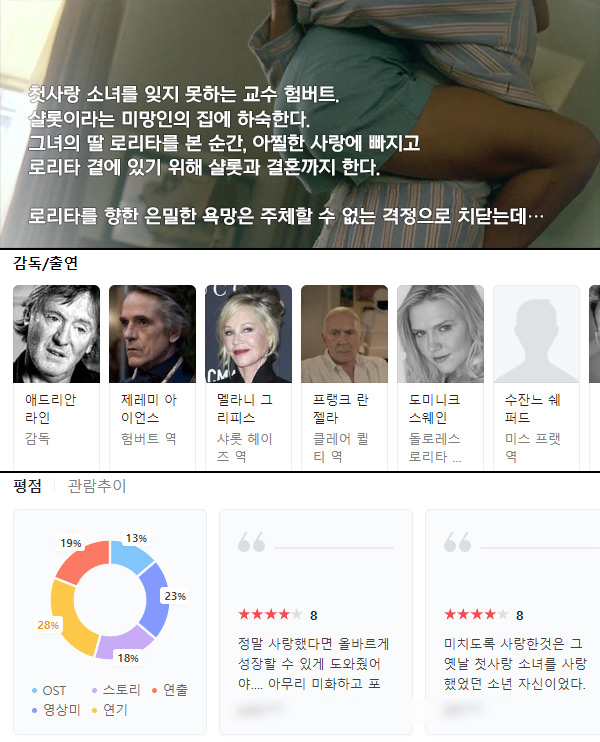
Task: Open director 애드리안 라인's photo
Action: 56,334
